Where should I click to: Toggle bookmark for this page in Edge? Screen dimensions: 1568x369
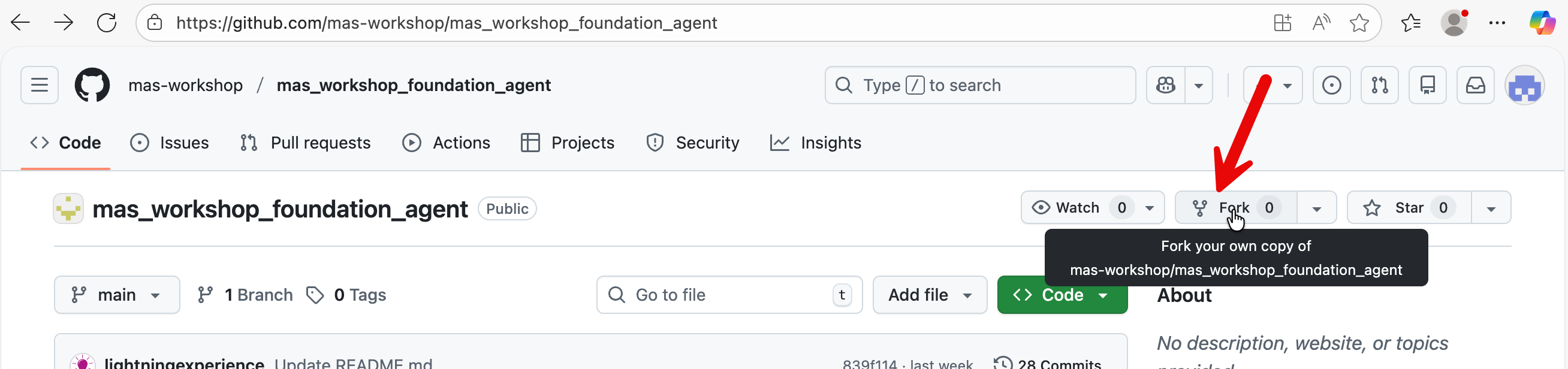(x=1360, y=23)
